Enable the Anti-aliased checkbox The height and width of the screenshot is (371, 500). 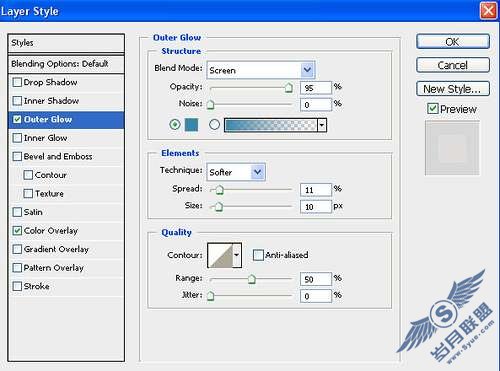click(x=258, y=255)
